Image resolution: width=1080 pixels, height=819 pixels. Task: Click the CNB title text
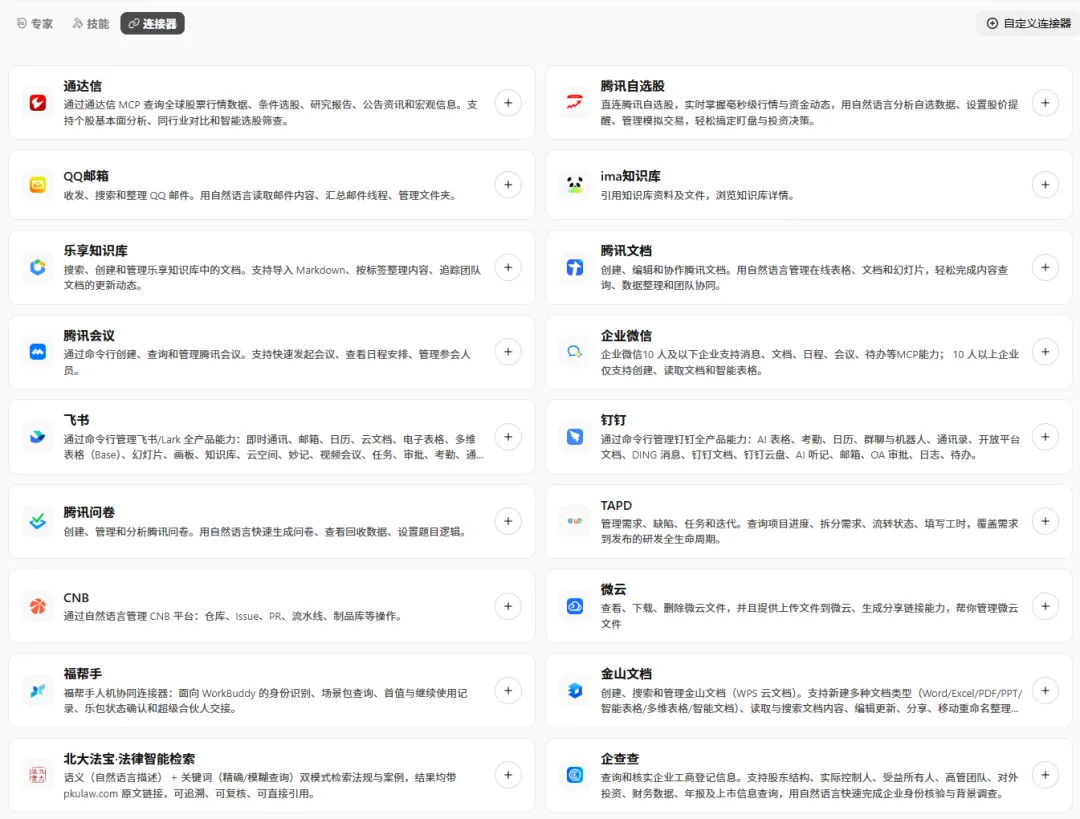click(76, 598)
